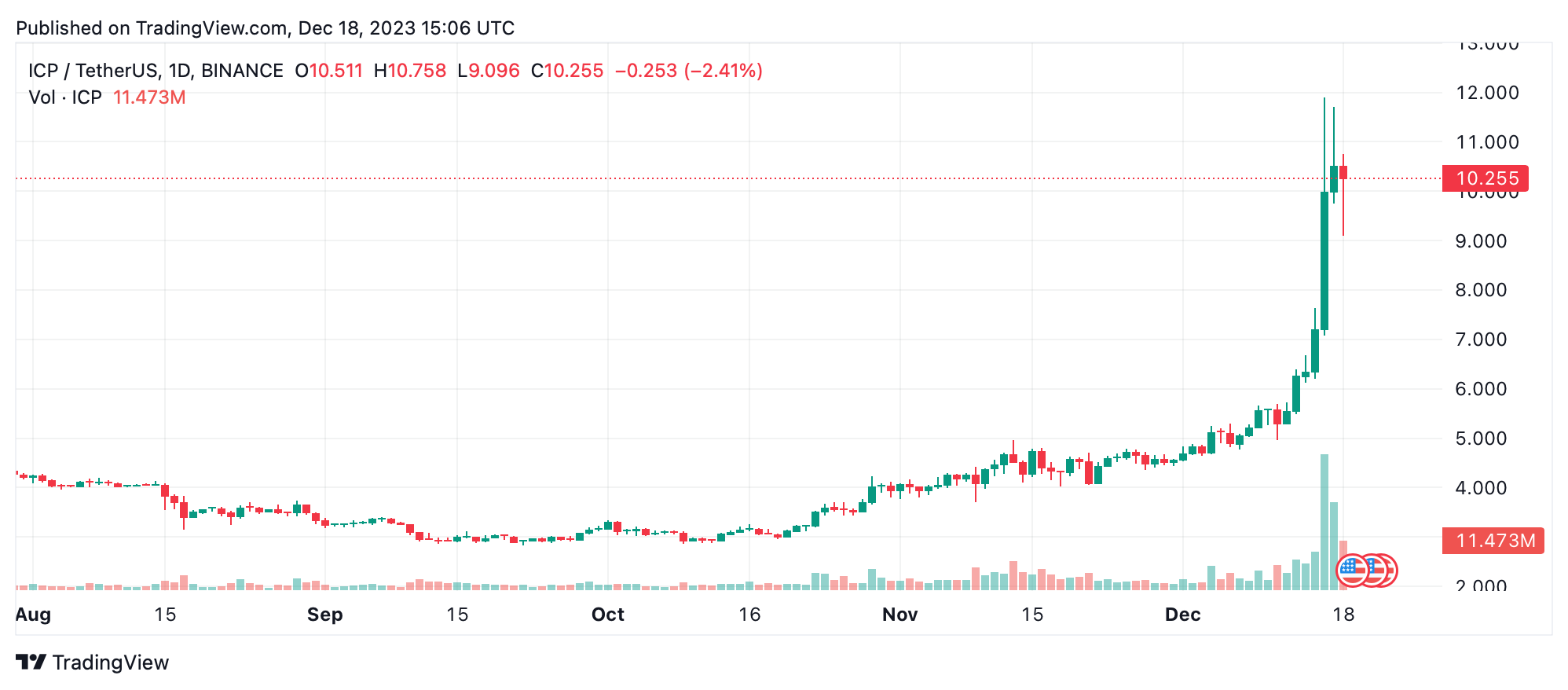Select the Oct marker on the time axis
1568x690 pixels.
(607, 615)
